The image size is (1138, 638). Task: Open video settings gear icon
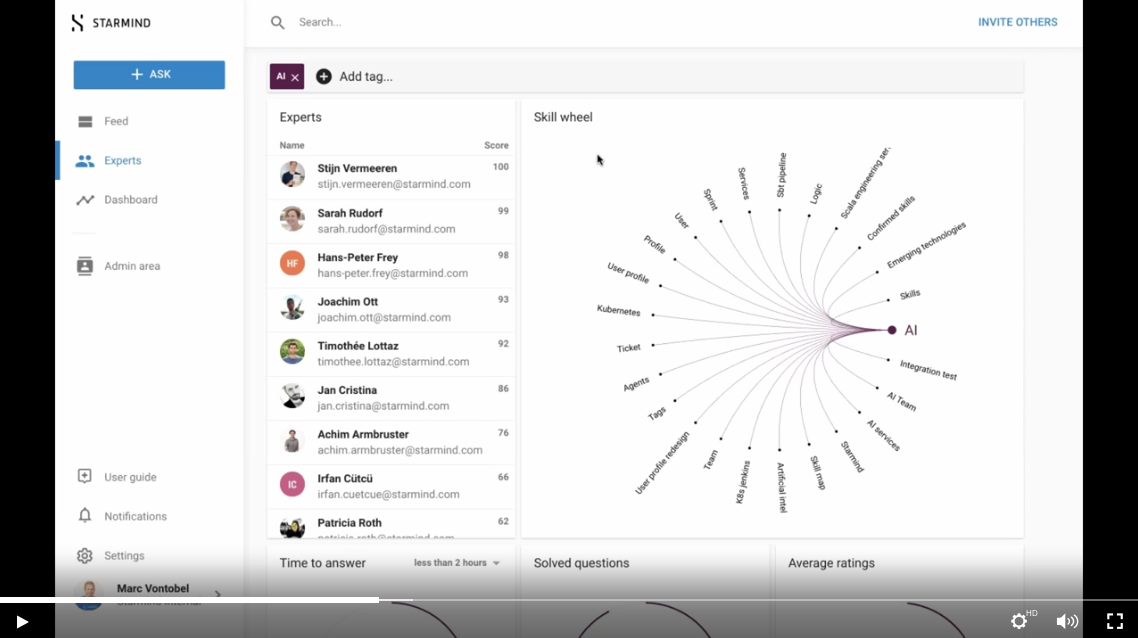coord(1019,621)
